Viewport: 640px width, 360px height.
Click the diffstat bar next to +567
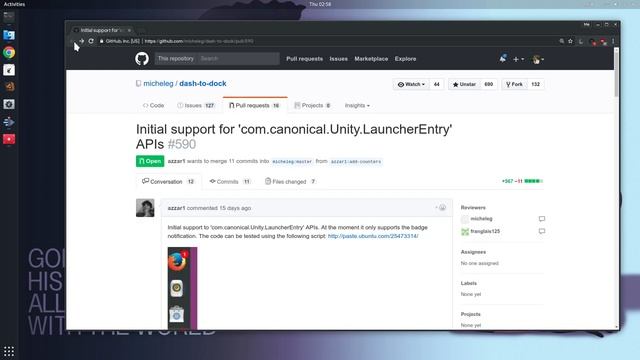pyautogui.click(x=533, y=181)
